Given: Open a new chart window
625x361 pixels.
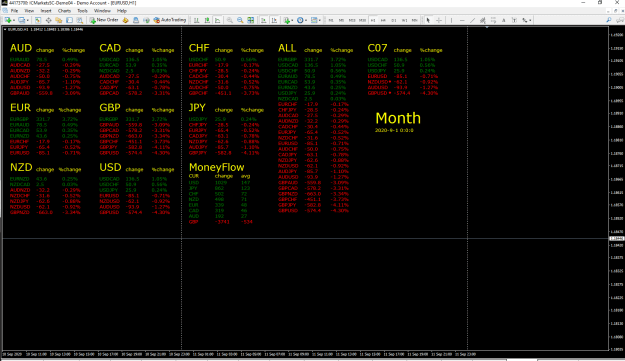Looking at the screenshot, I should pyautogui.click(x=8, y=20).
